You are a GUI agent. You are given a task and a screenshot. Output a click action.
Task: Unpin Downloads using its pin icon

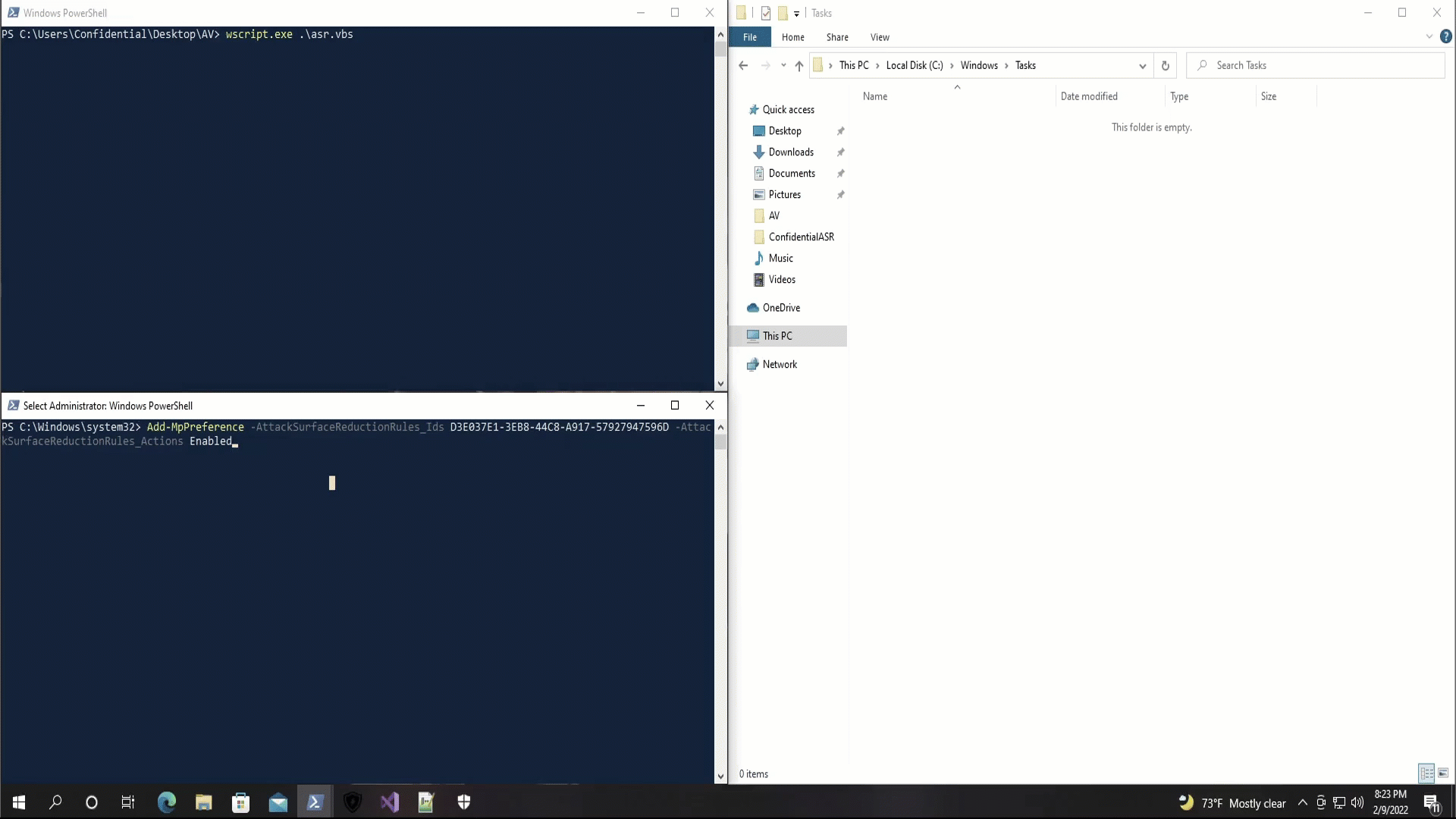point(840,152)
